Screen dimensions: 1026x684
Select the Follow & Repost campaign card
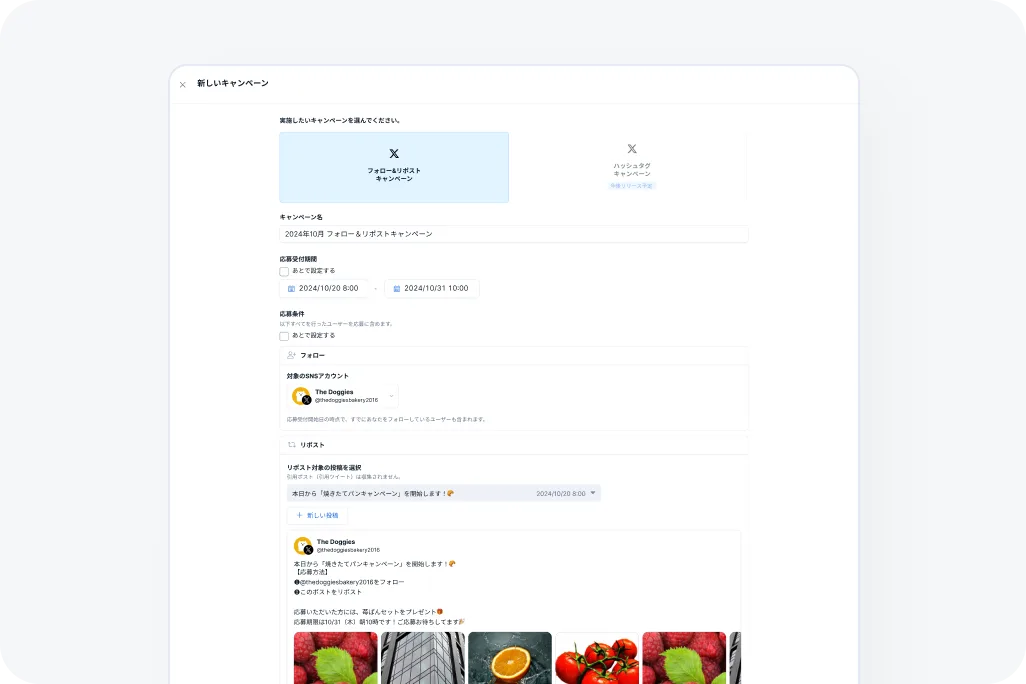394,168
